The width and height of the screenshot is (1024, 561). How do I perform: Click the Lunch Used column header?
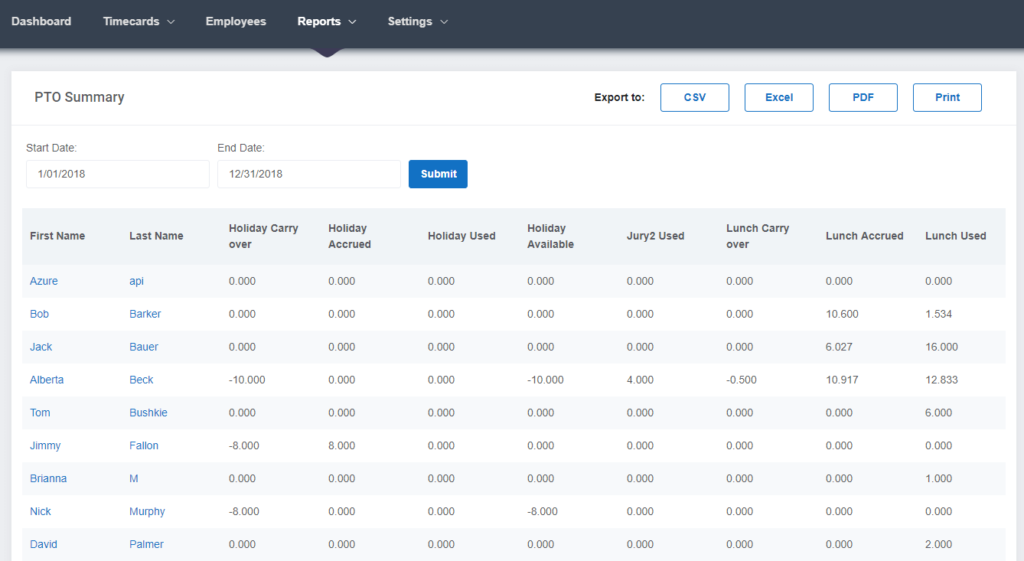coord(955,236)
